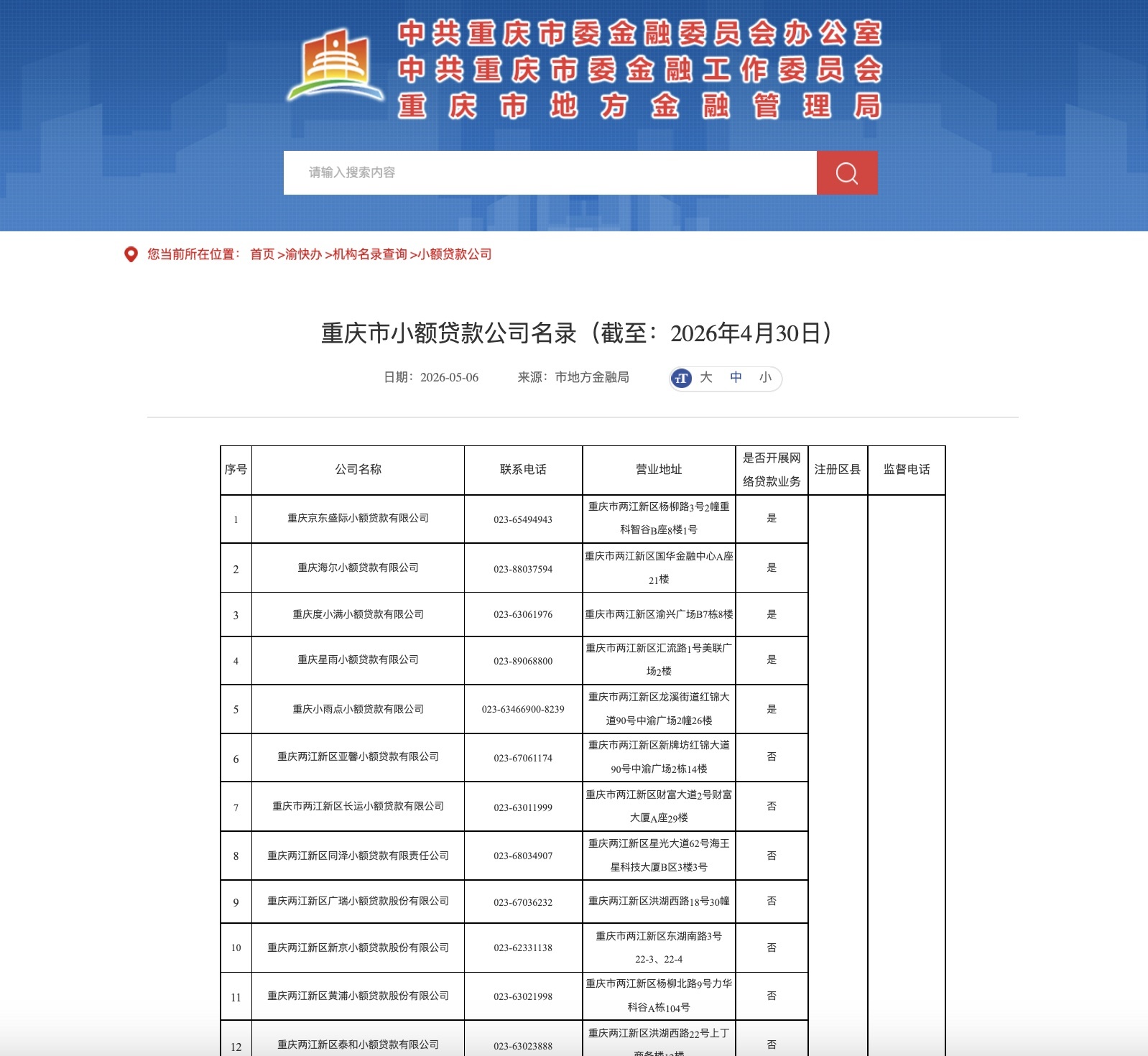Click phone number 023-68034907

523,856
